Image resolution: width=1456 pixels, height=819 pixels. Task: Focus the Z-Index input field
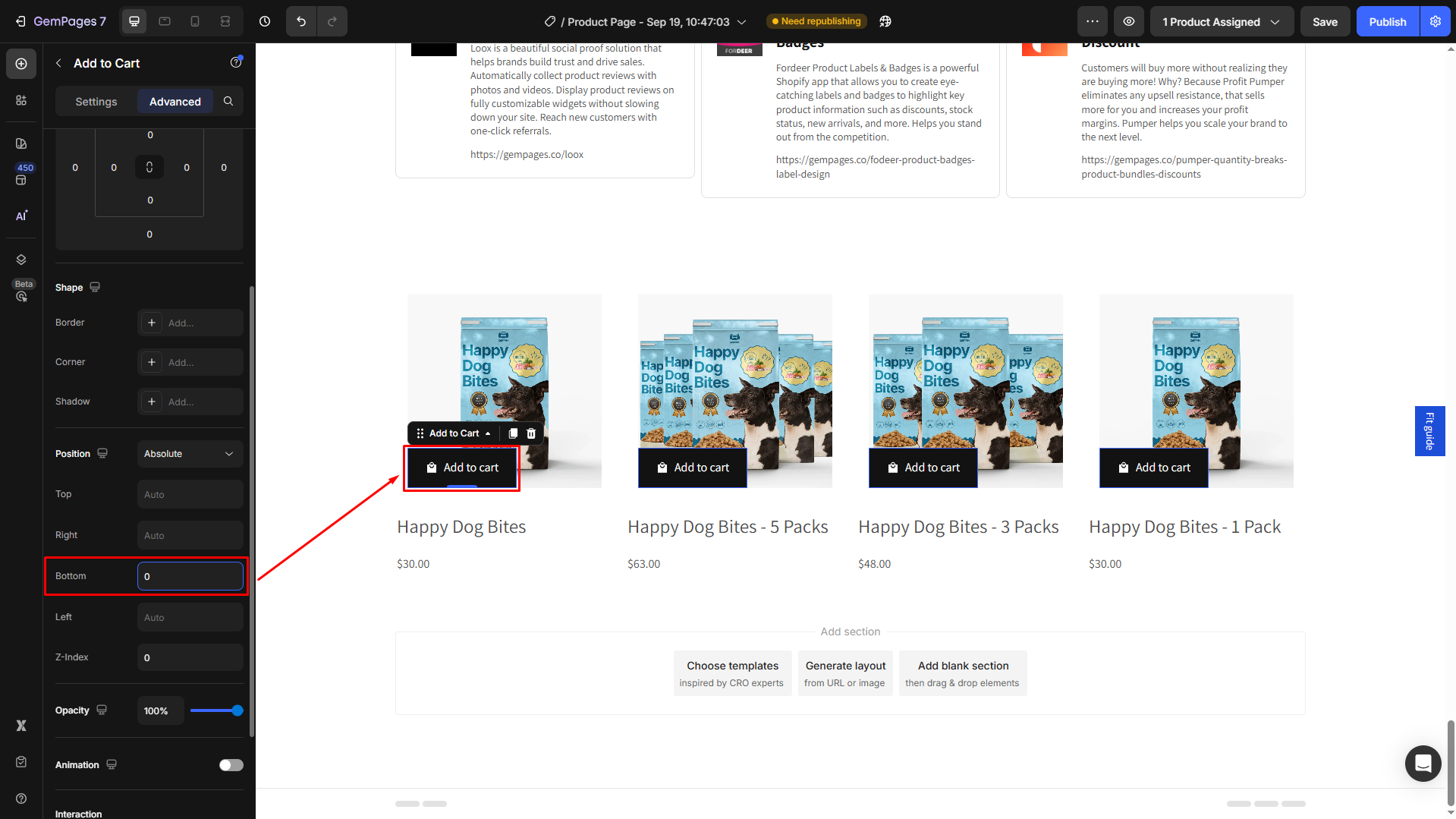coord(190,657)
